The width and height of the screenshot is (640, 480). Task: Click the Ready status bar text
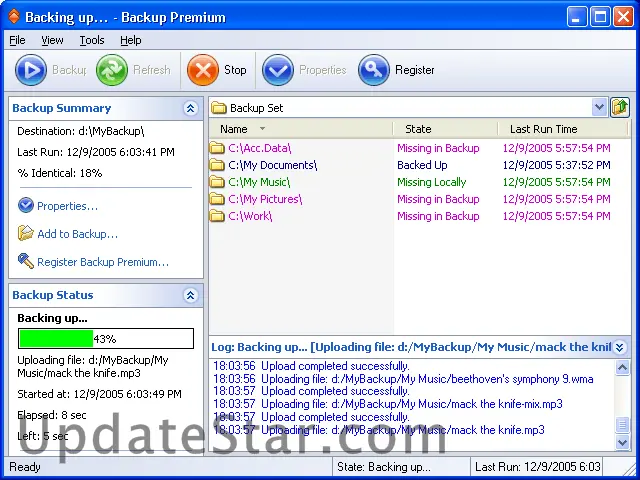click(x=25, y=467)
